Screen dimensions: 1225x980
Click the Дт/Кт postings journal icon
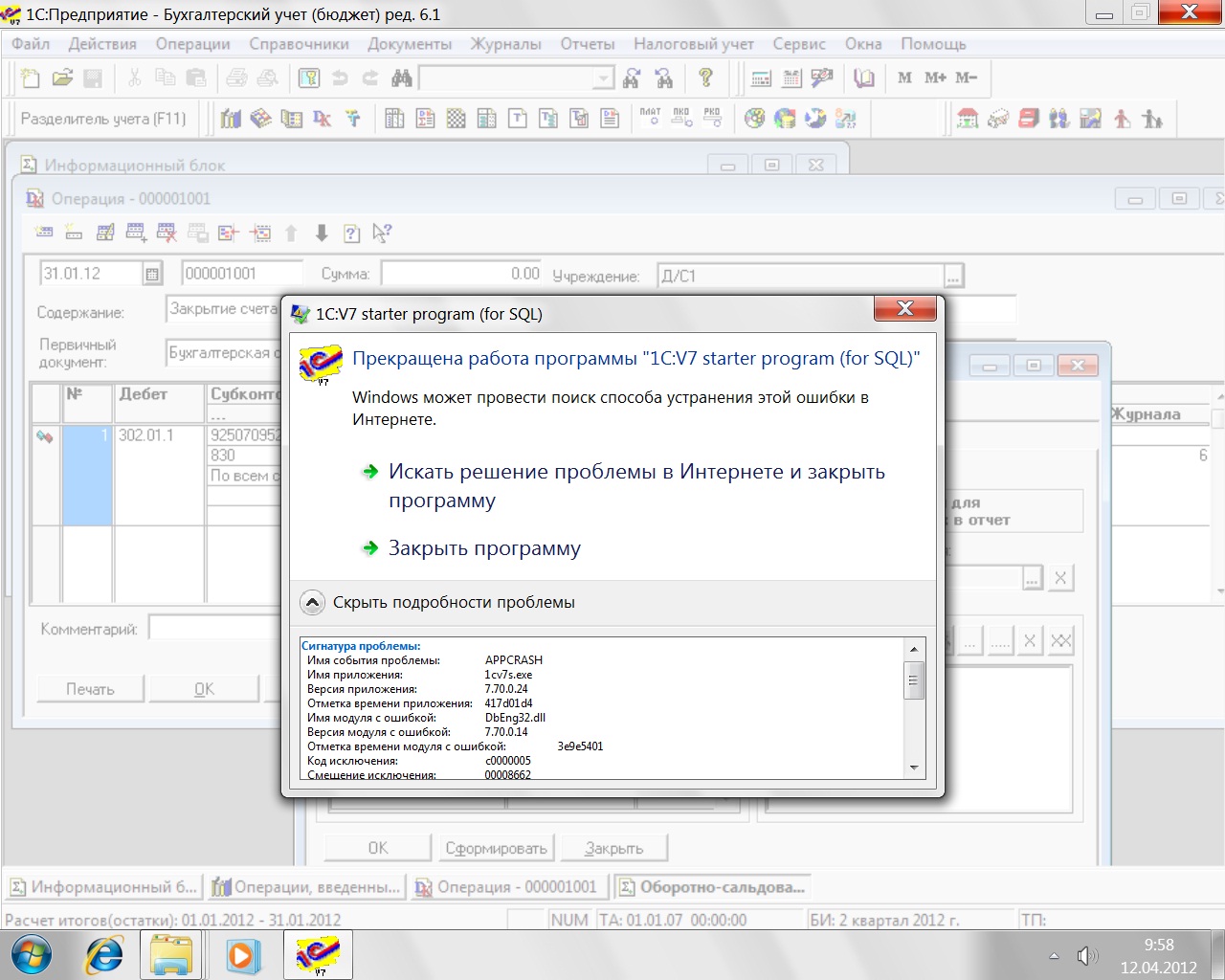click(323, 119)
